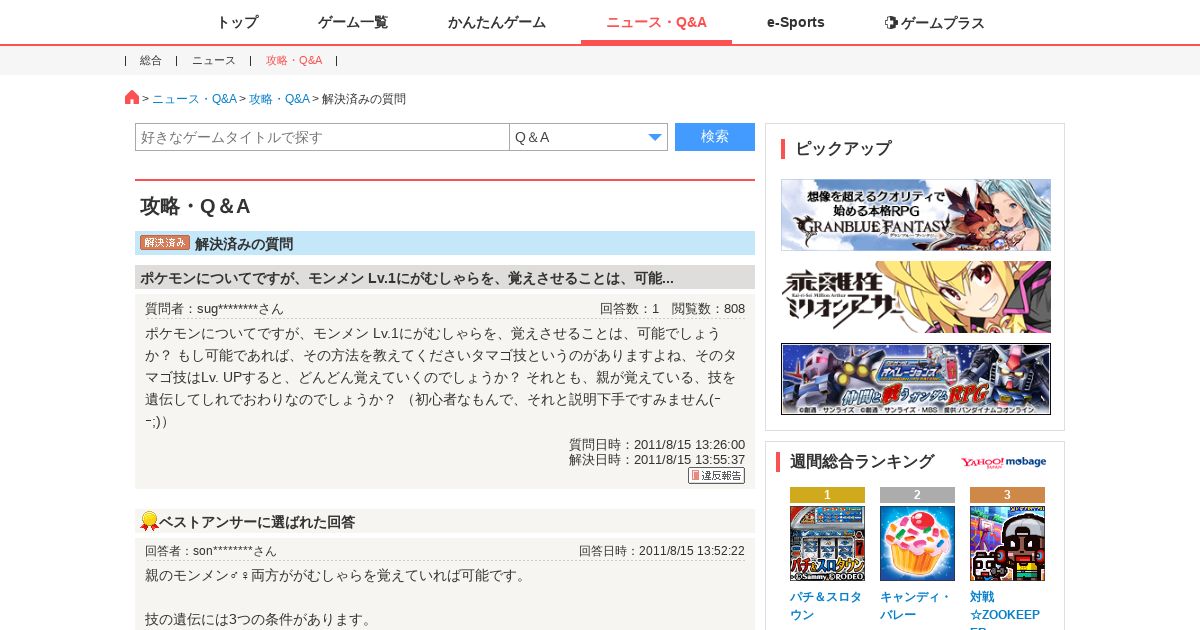
Task: Click the 質問者：sug********さん text
Action: click(214, 308)
